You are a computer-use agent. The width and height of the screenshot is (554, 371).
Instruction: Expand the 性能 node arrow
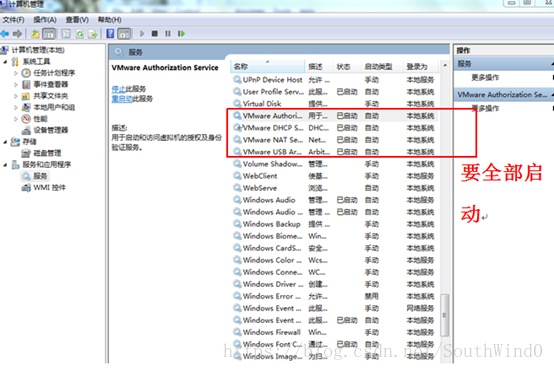click(16, 119)
